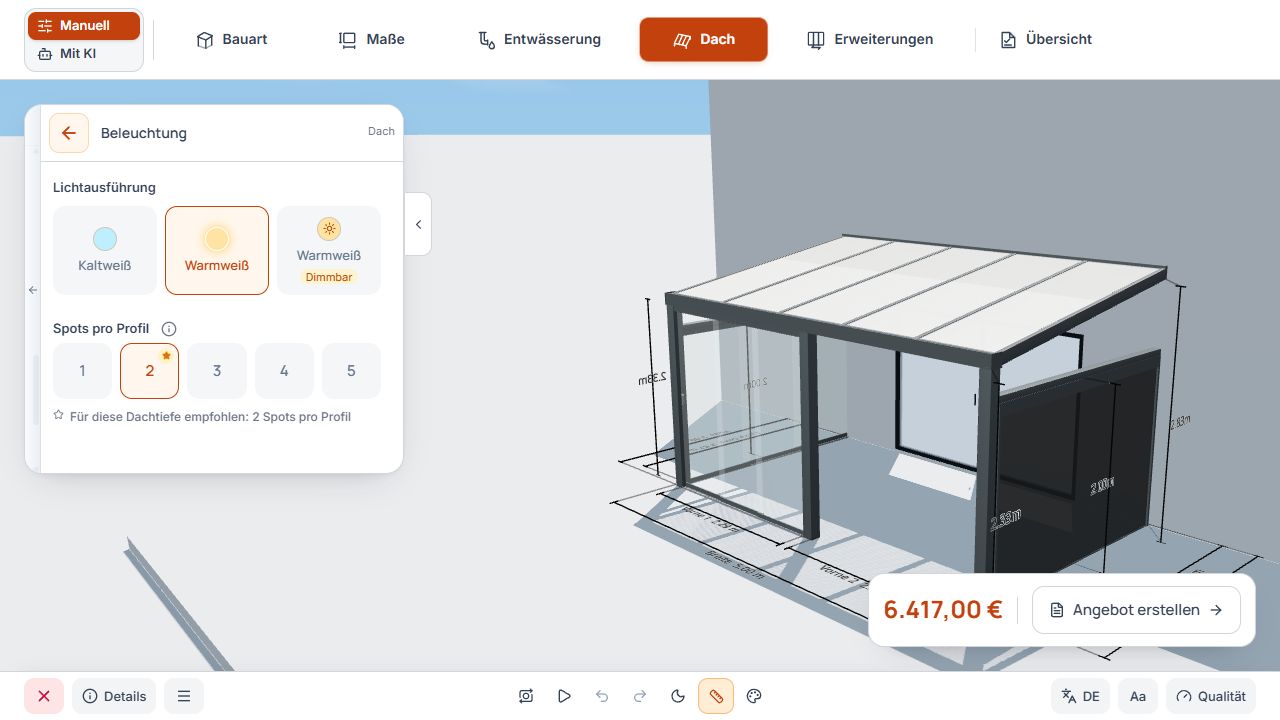Open the Qualität settings

(1211, 696)
